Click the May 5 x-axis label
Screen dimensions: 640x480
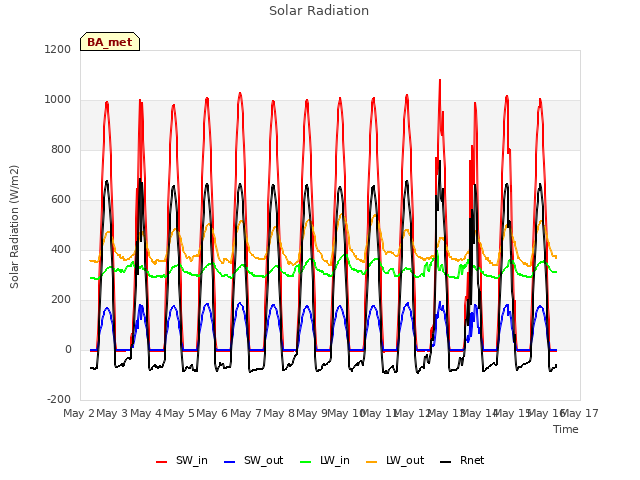pyautogui.click(x=179, y=413)
